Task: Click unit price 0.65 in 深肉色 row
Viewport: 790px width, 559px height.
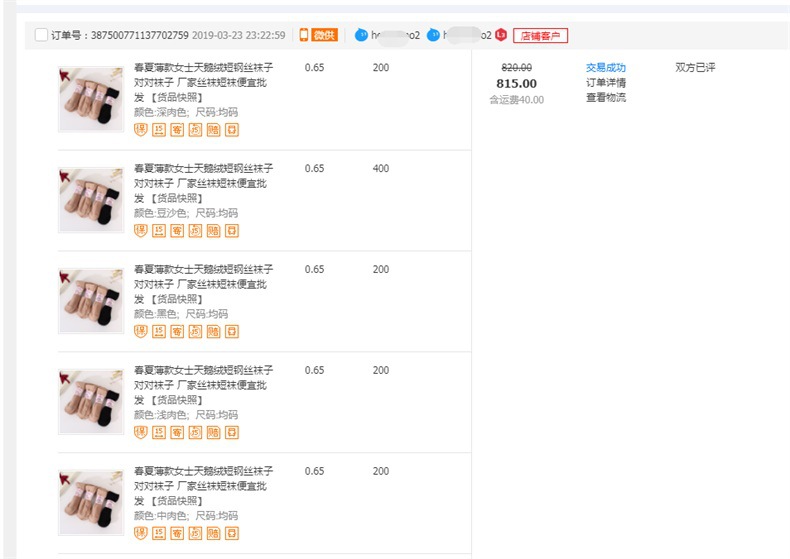Action: [314, 67]
